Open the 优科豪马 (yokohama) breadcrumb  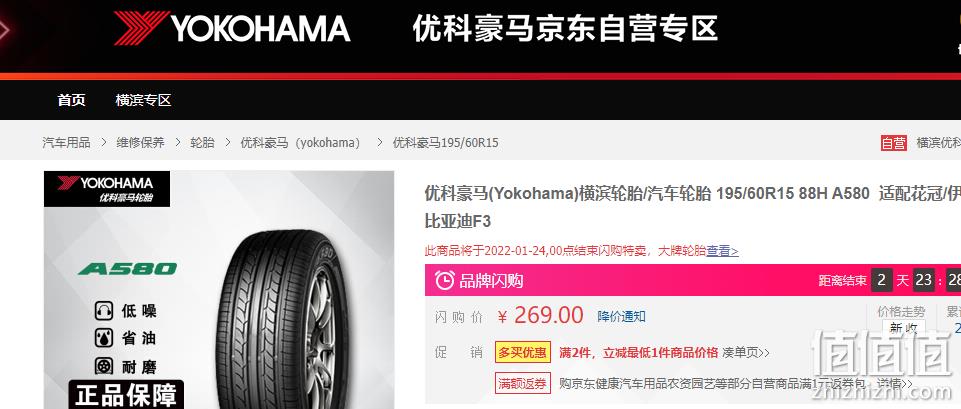pos(301,143)
